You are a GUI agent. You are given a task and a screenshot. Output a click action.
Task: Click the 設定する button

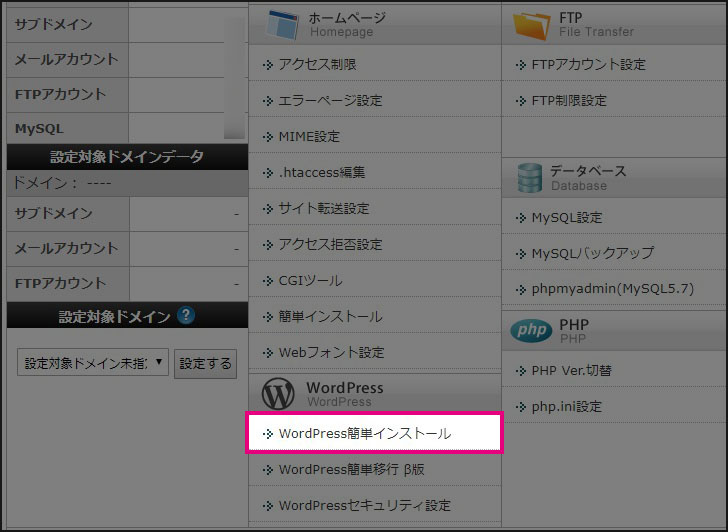pos(205,363)
